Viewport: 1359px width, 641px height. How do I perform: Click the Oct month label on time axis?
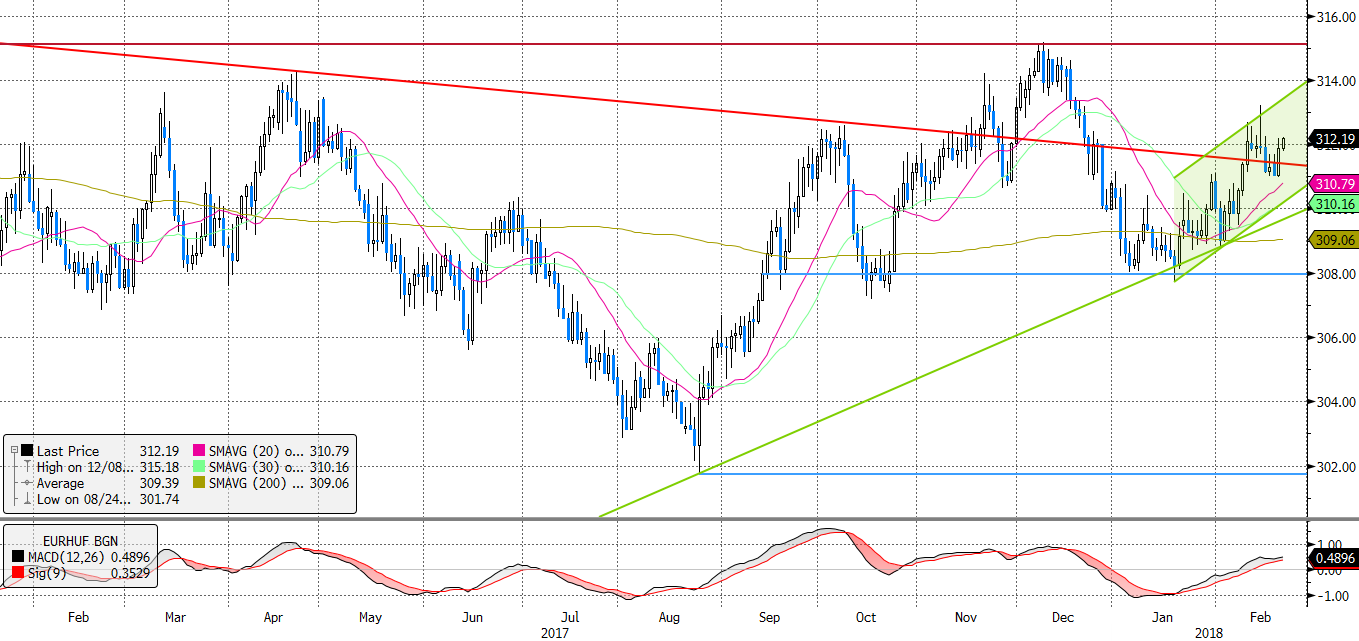(867, 617)
